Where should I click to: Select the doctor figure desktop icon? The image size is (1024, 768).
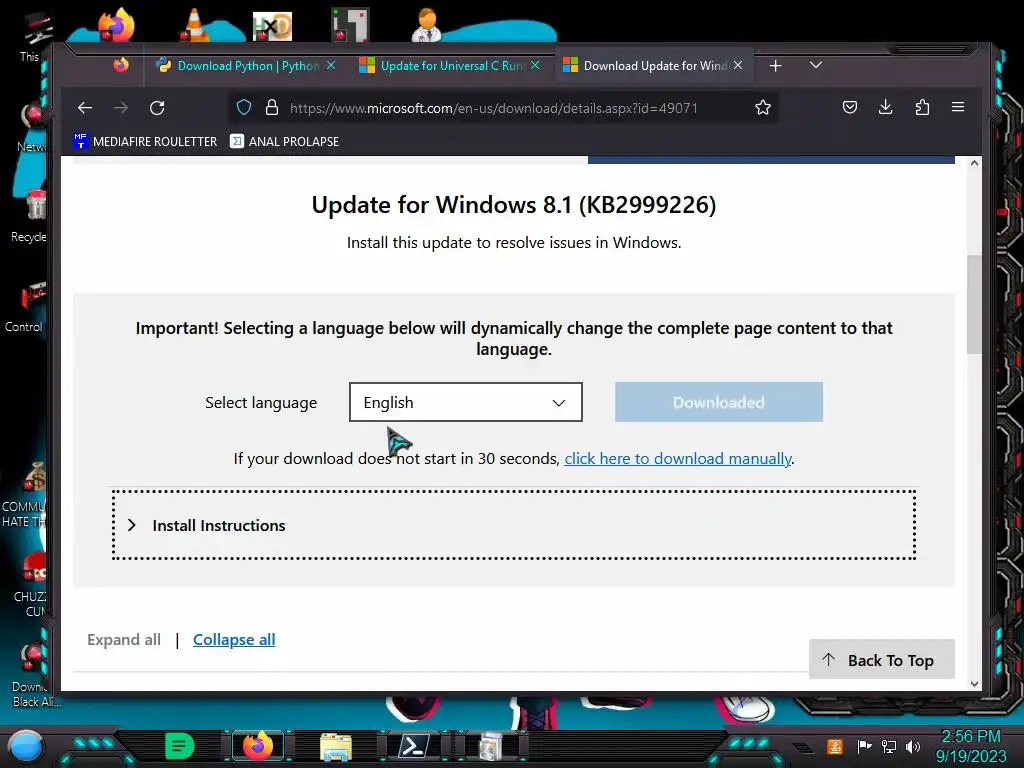(426, 25)
